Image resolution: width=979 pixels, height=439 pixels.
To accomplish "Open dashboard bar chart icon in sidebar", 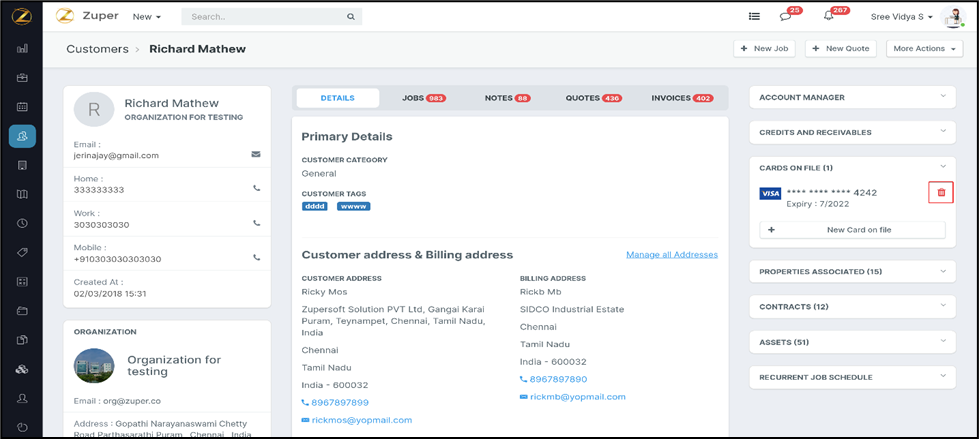I will click(x=22, y=48).
